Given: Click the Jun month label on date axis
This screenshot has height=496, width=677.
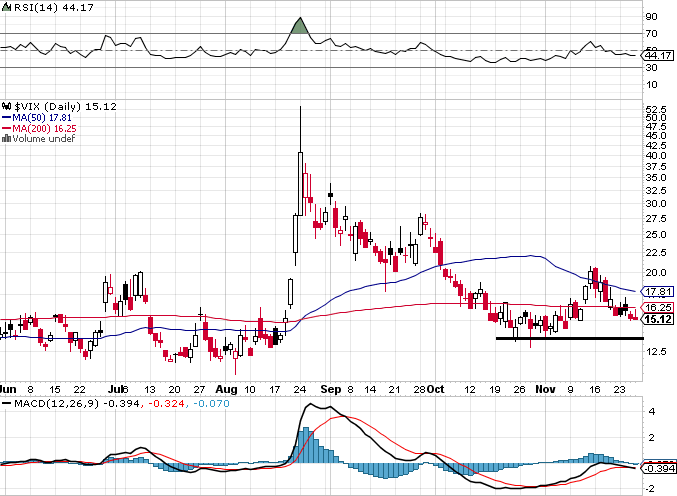Looking at the screenshot, I should coord(8,389).
